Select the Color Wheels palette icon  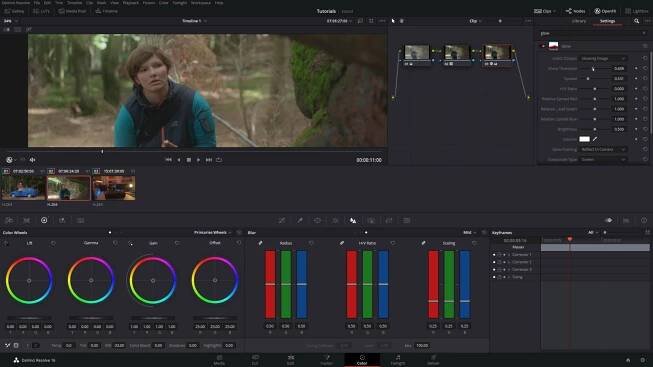tap(44, 220)
